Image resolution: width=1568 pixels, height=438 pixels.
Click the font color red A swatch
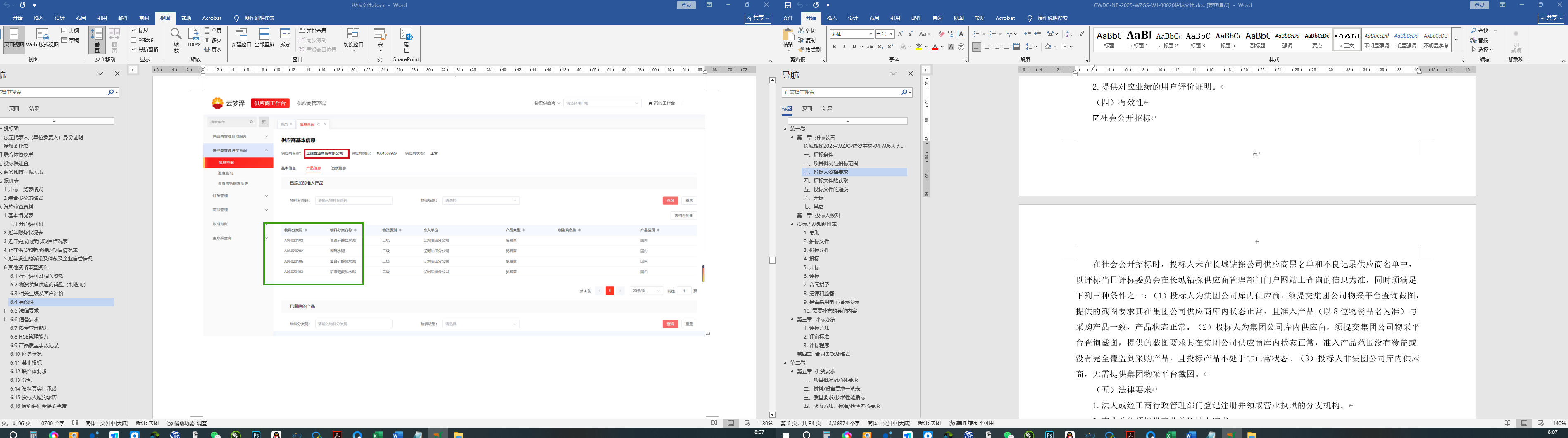point(935,47)
